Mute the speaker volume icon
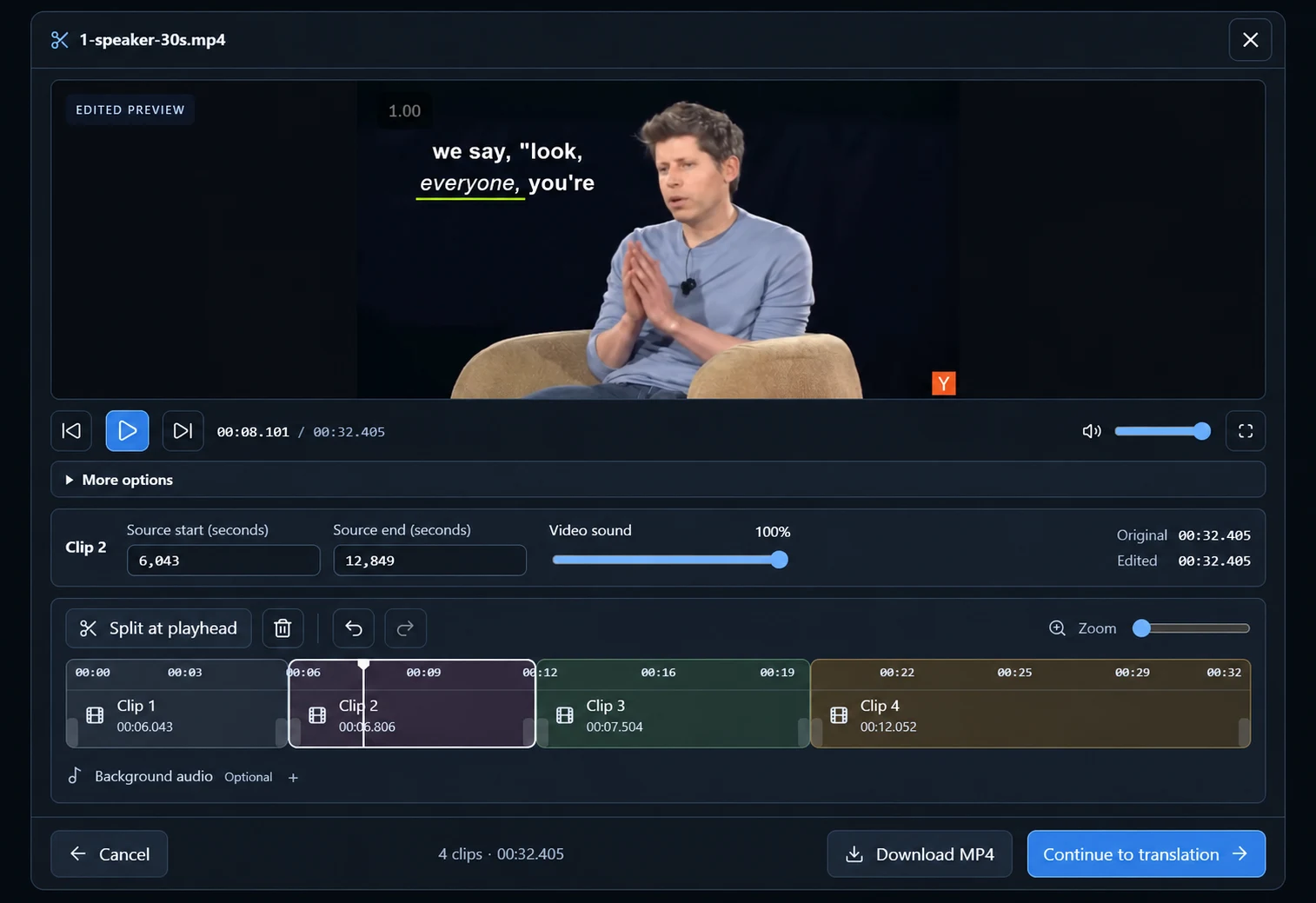This screenshot has width=1316, height=903. tap(1092, 431)
